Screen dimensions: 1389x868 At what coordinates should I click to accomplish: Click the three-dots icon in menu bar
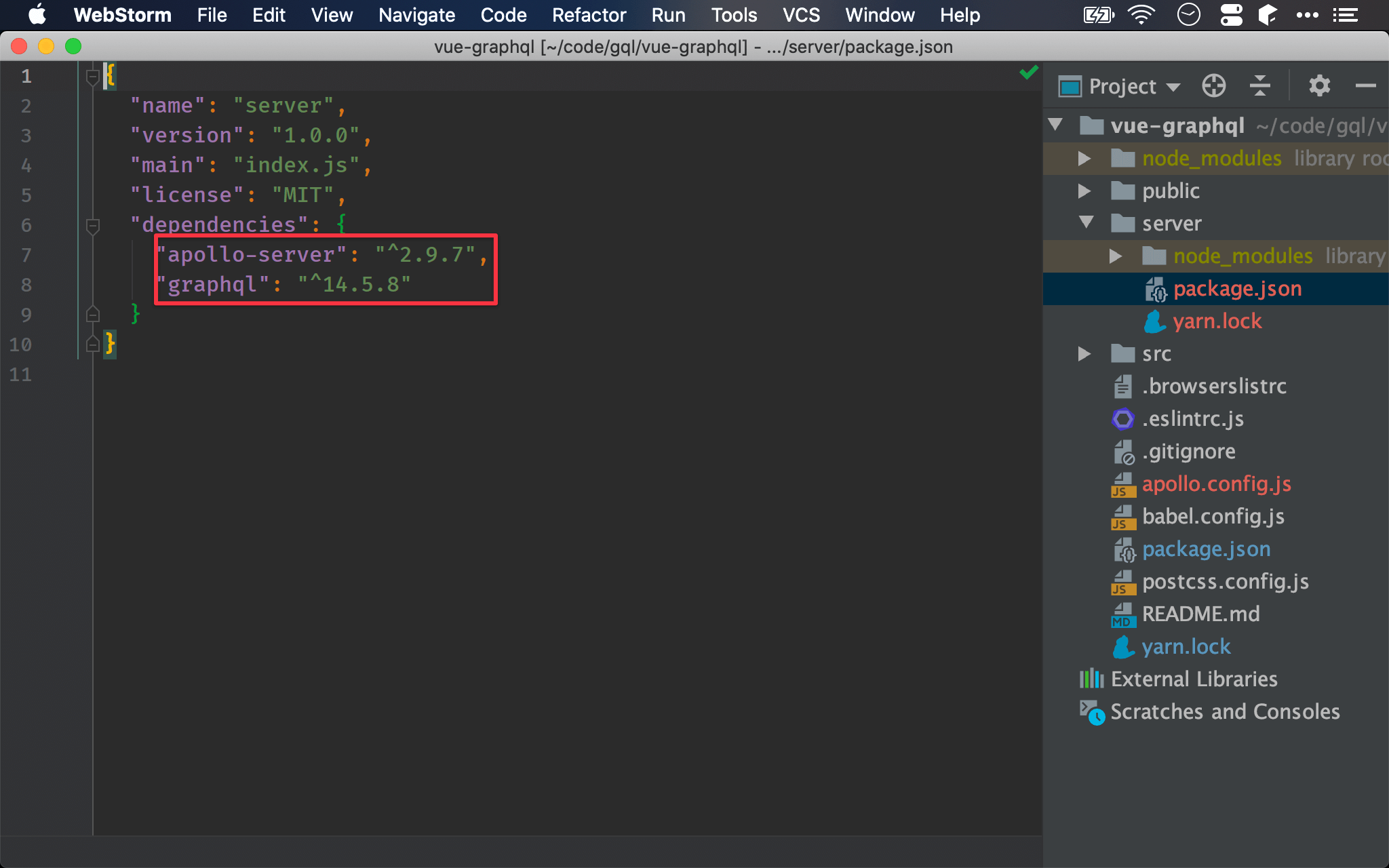click(1307, 15)
